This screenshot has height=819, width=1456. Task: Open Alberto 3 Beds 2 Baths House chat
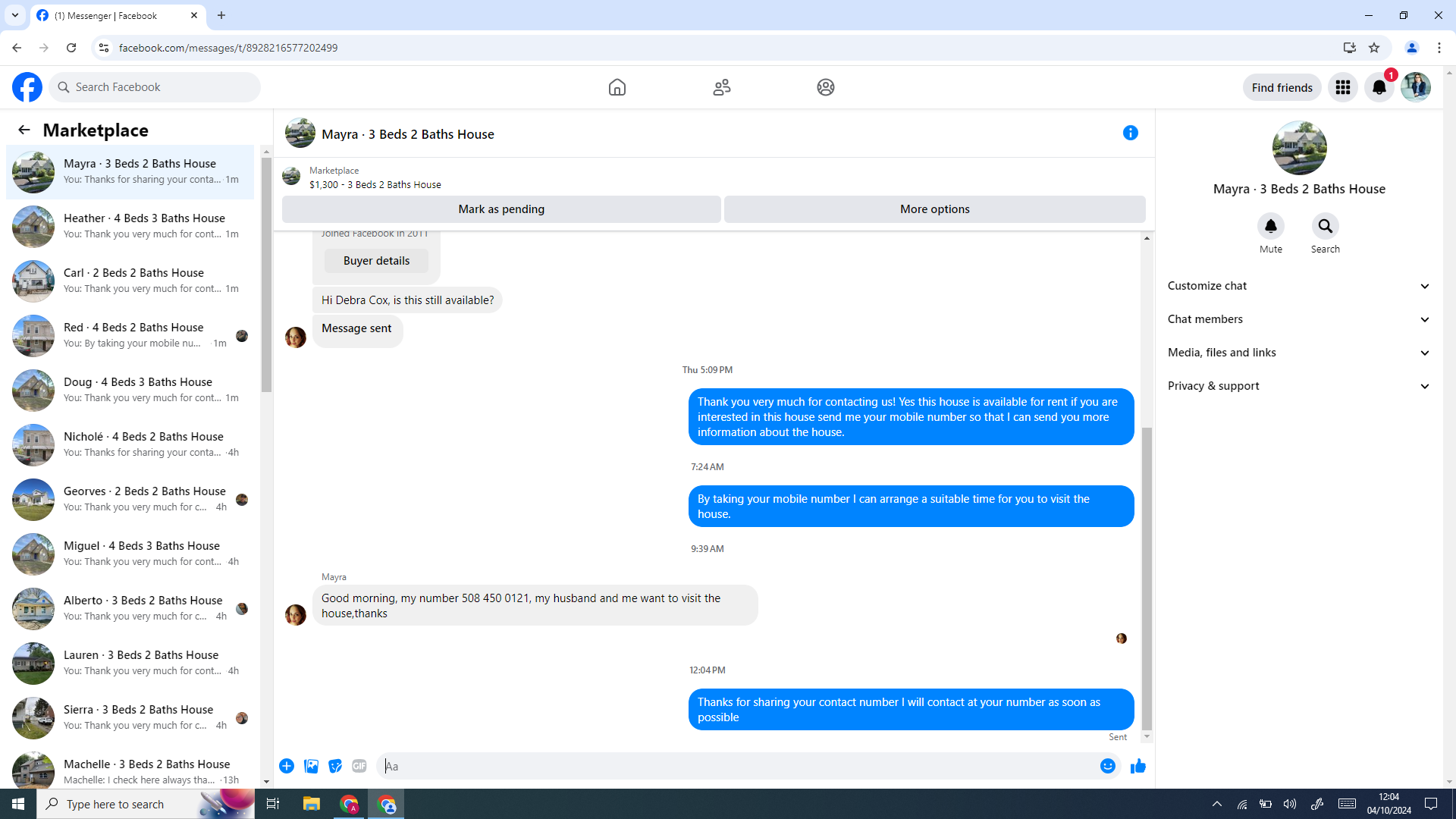[130, 609]
